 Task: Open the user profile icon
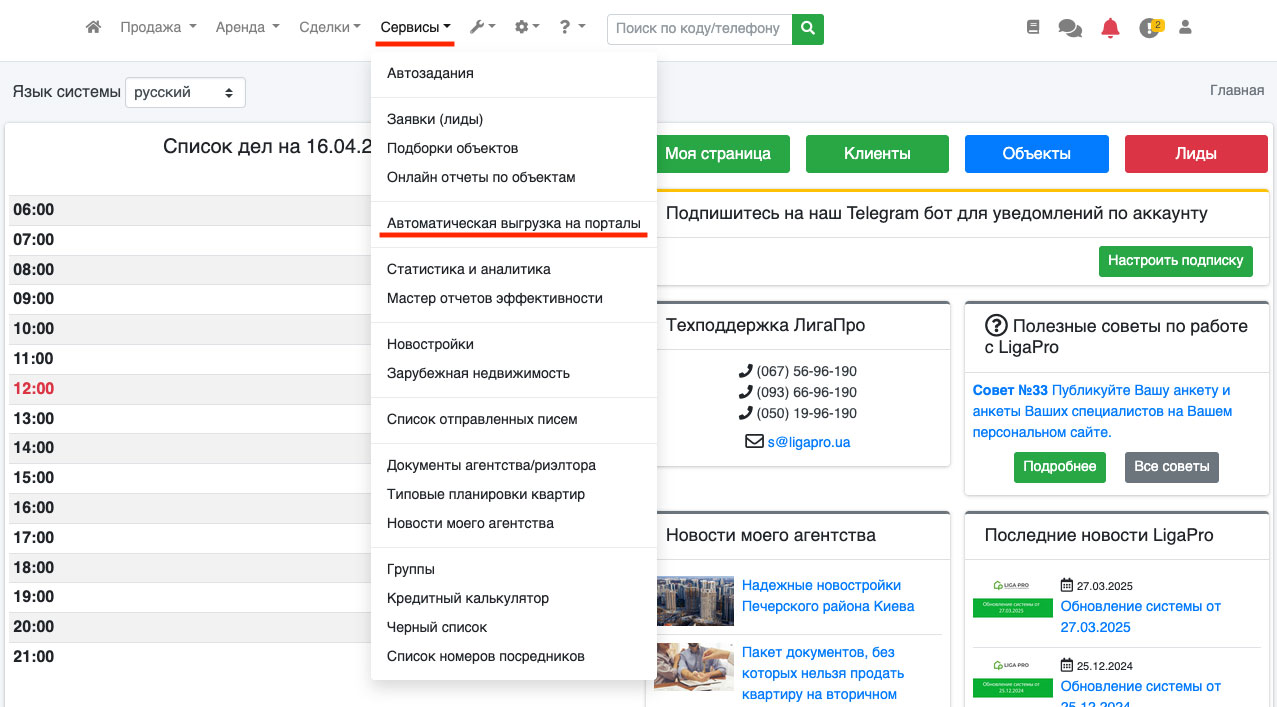pyautogui.click(x=1186, y=28)
